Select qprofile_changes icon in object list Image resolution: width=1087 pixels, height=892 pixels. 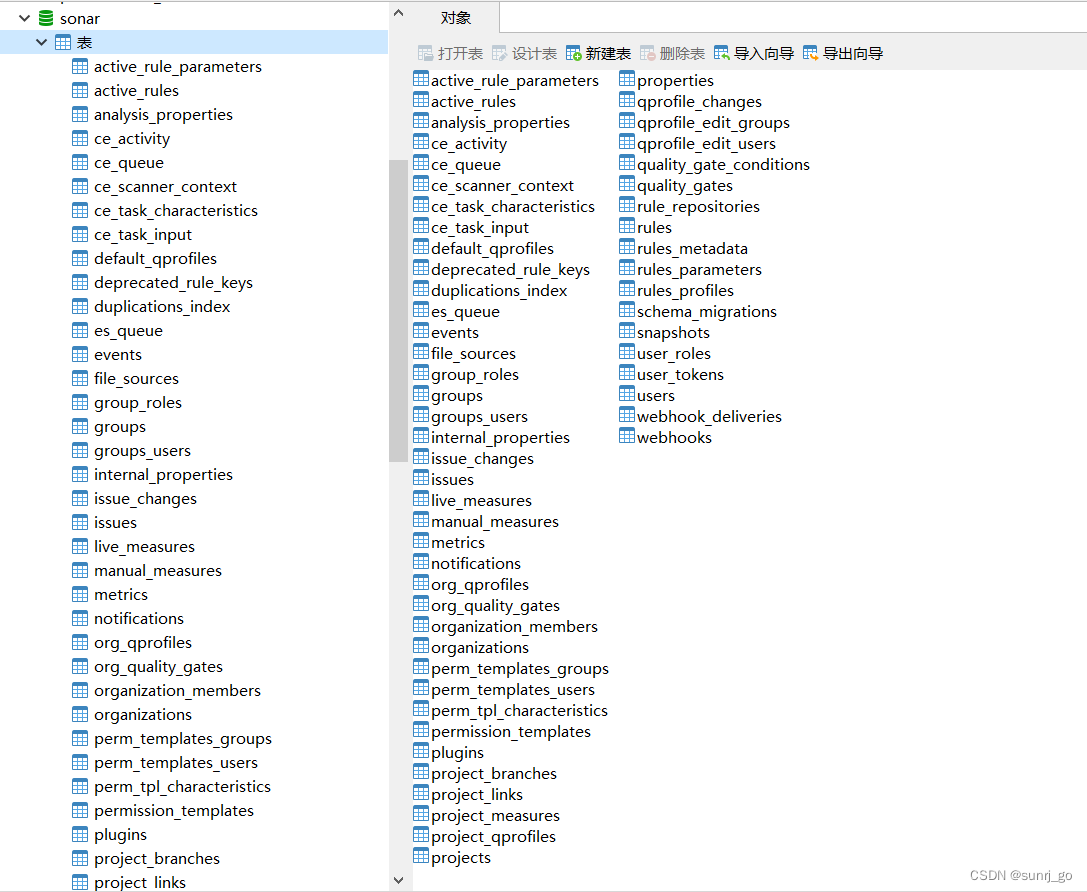(627, 100)
